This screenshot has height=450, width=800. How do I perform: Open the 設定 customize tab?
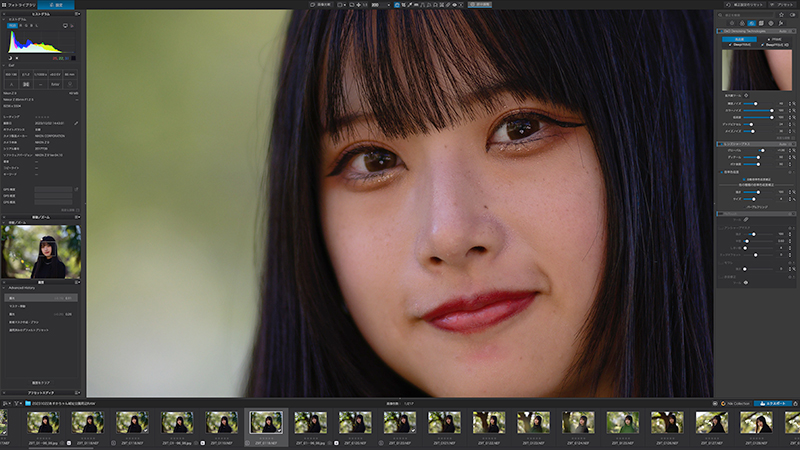coord(56,5)
